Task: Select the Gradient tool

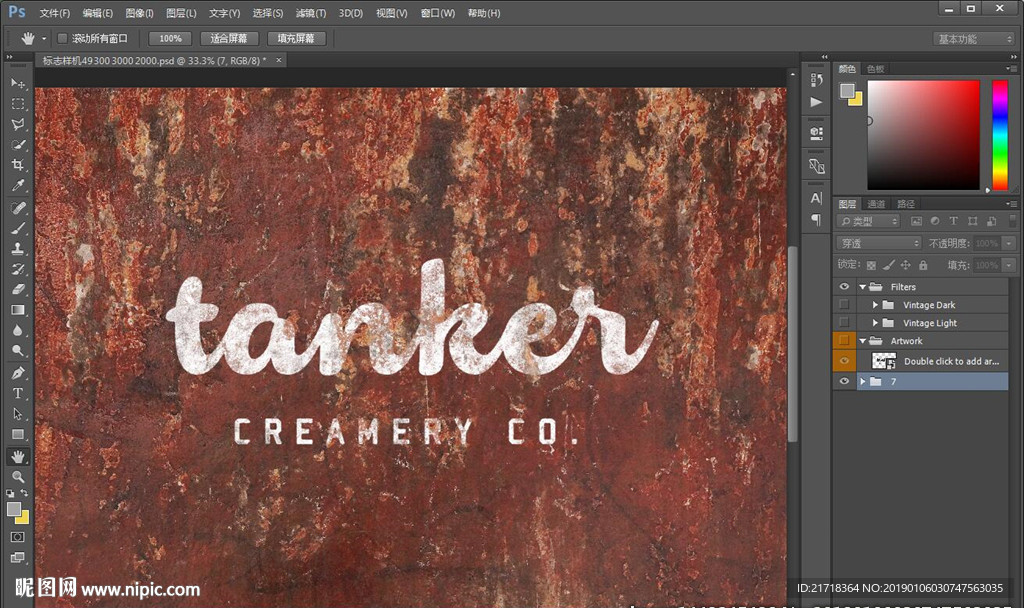Action: coord(18,310)
